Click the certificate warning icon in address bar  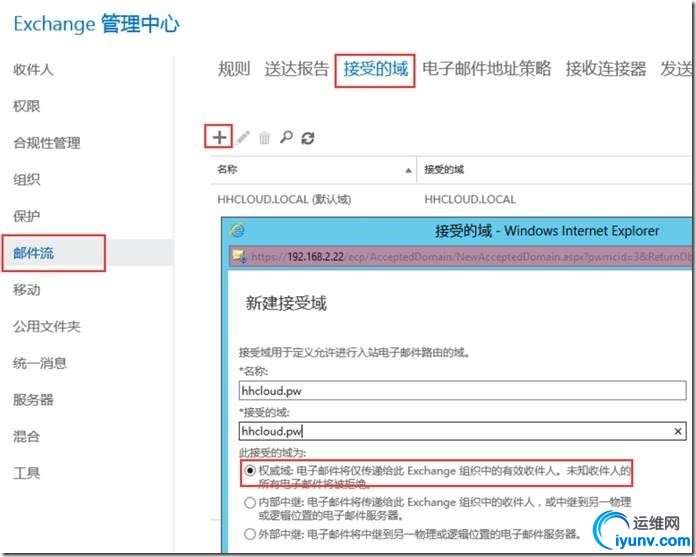(x=240, y=256)
